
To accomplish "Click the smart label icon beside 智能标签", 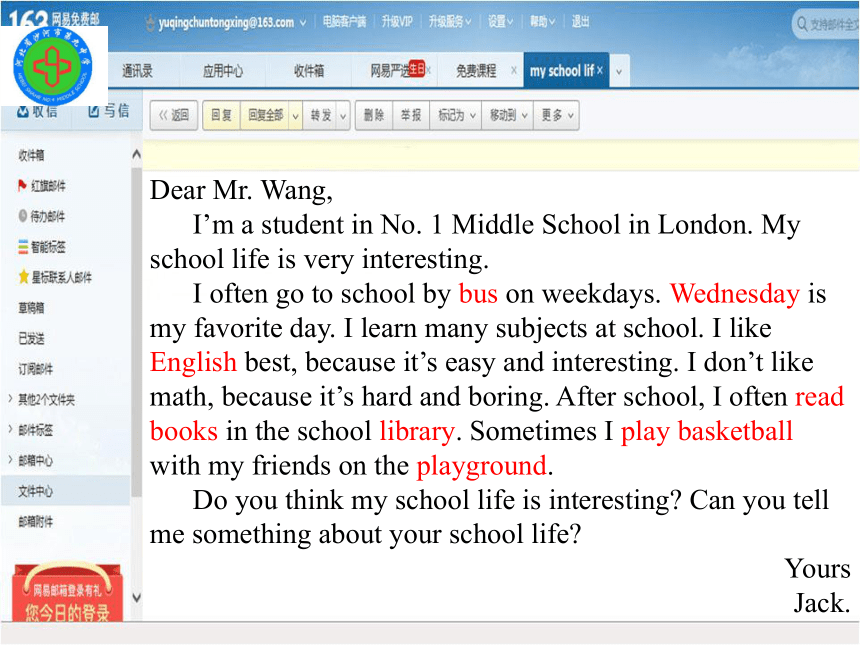I will [x=23, y=247].
